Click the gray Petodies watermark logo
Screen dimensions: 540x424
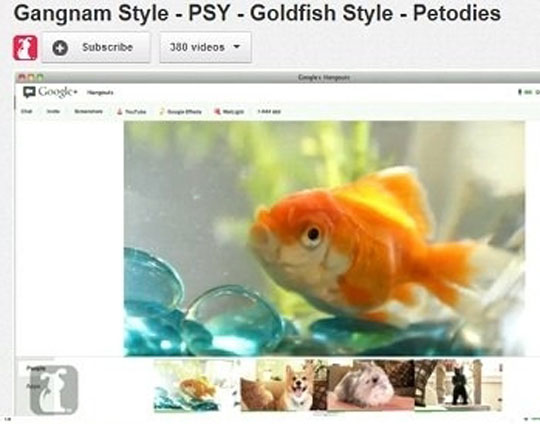[x=54, y=390]
